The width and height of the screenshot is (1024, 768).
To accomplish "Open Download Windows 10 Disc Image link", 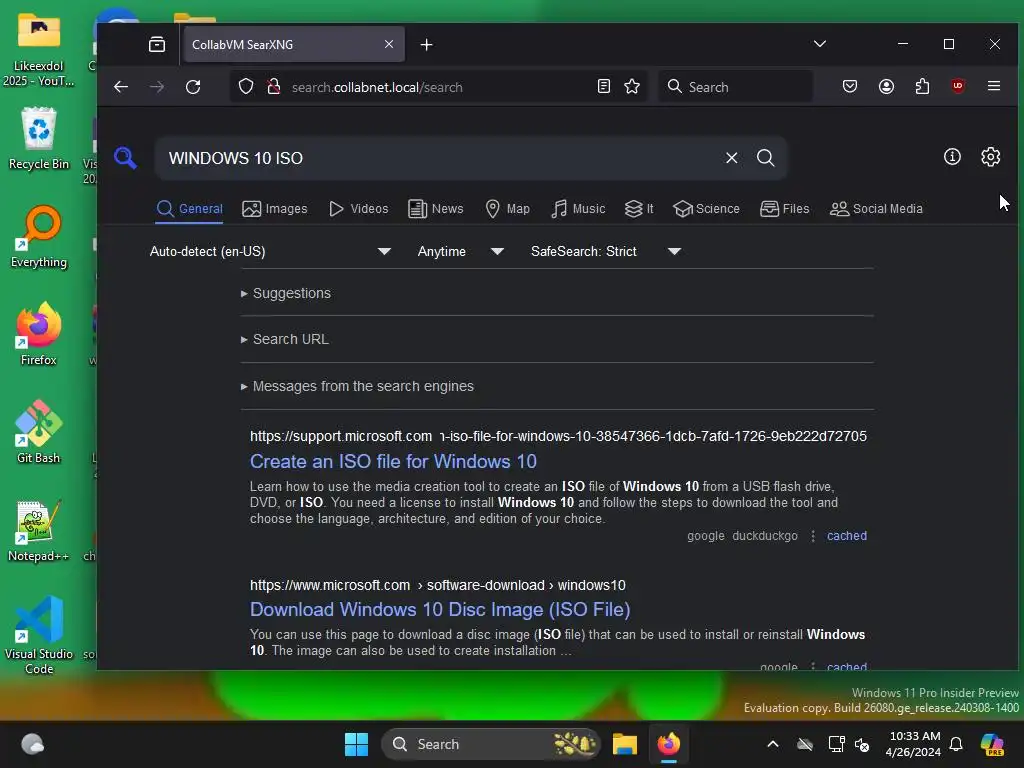I will [440, 609].
